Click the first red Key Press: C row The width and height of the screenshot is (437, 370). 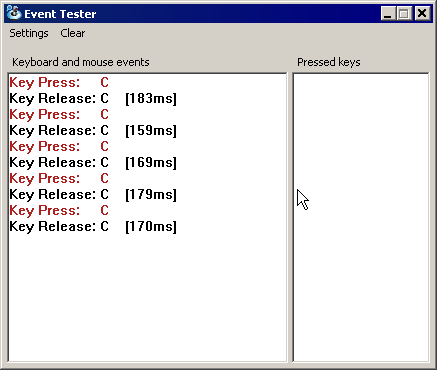(x=59, y=83)
